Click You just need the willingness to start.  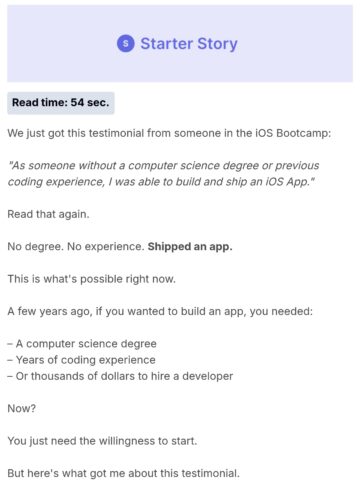pos(102,441)
